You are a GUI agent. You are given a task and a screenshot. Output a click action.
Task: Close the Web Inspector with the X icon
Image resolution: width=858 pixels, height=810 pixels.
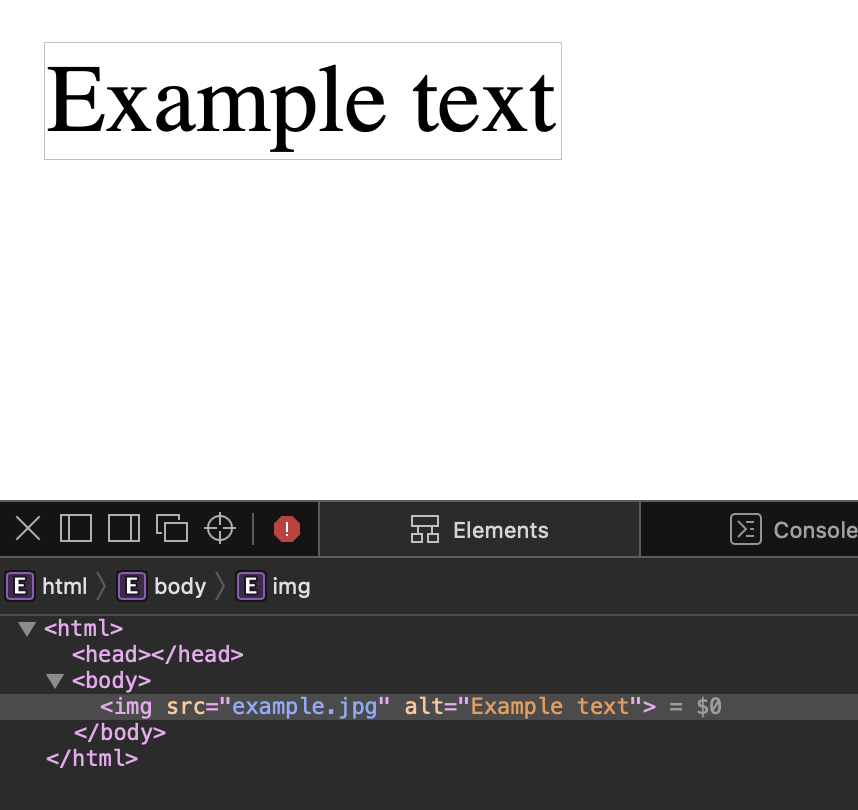28,529
